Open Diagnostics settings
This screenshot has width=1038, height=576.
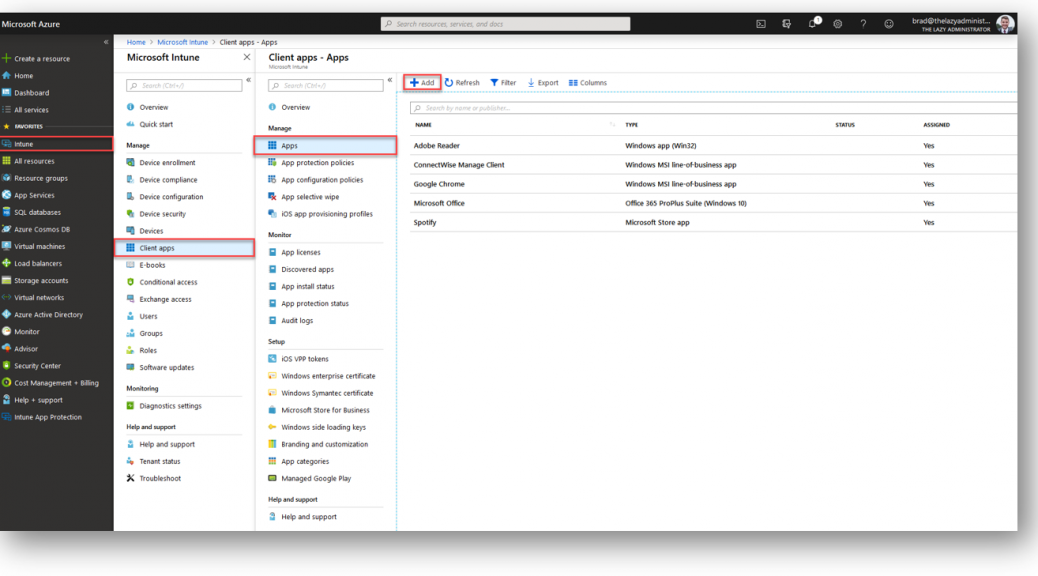click(x=170, y=406)
